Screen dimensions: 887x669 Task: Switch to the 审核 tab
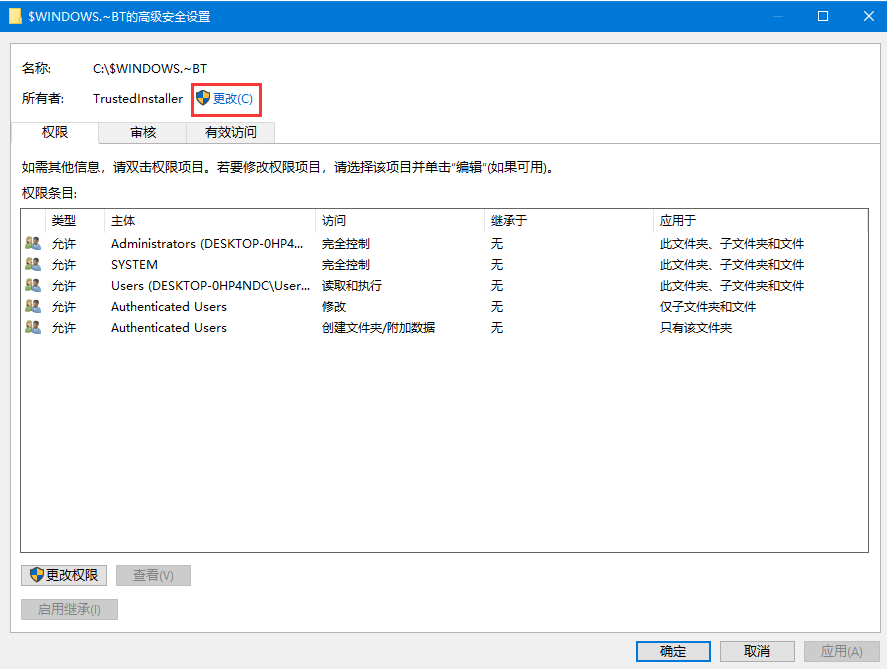pyautogui.click(x=142, y=132)
